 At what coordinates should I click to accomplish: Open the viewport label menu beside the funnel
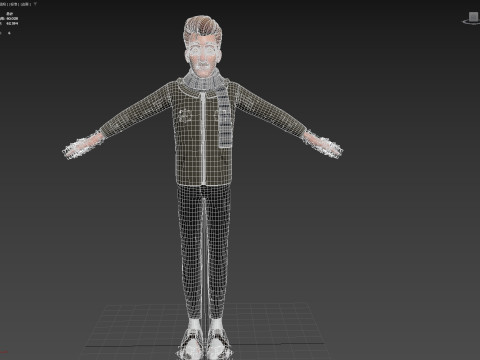(x=25, y=4)
